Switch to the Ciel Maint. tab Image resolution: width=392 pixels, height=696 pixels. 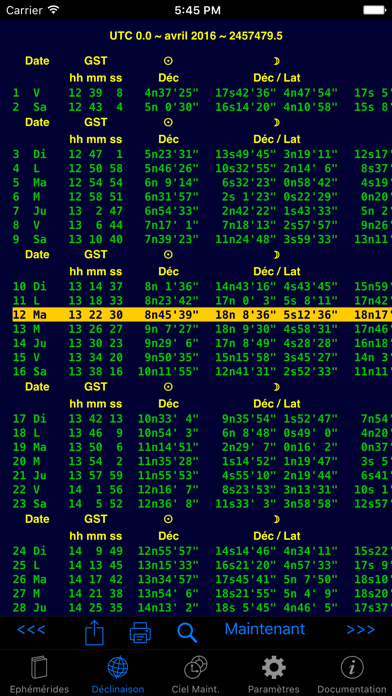[x=196, y=675]
